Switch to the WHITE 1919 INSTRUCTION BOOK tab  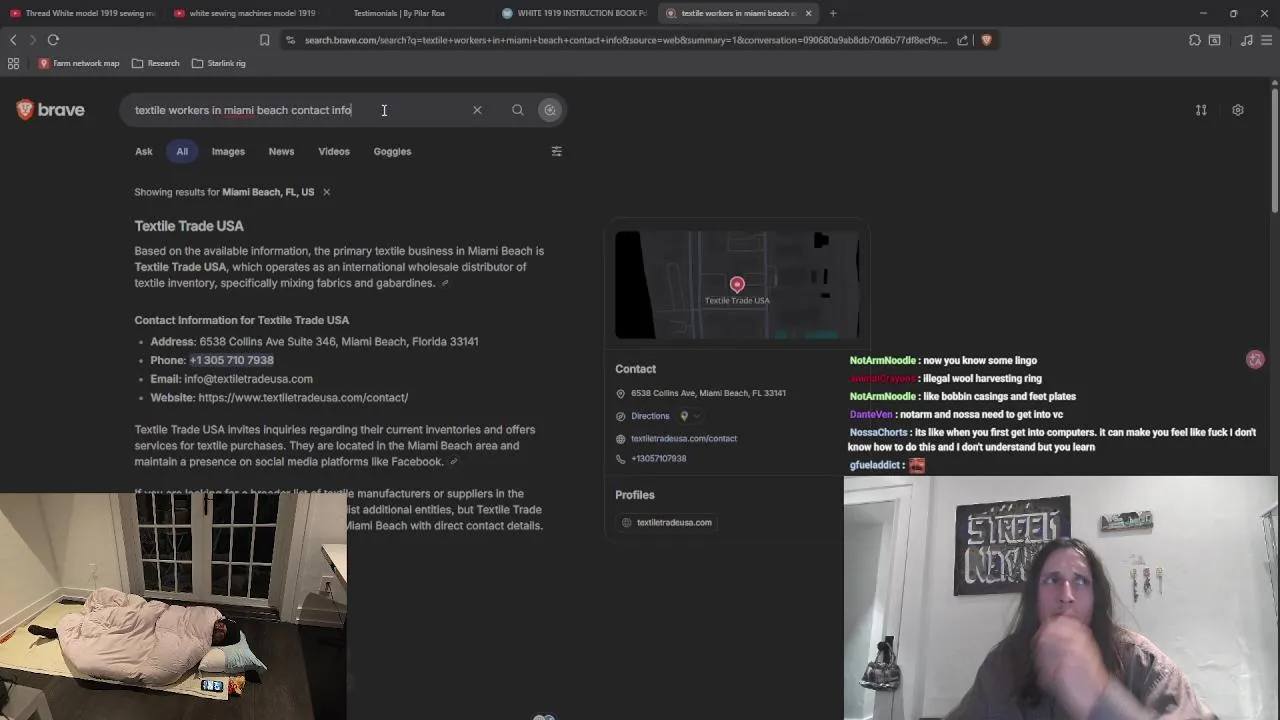point(574,13)
